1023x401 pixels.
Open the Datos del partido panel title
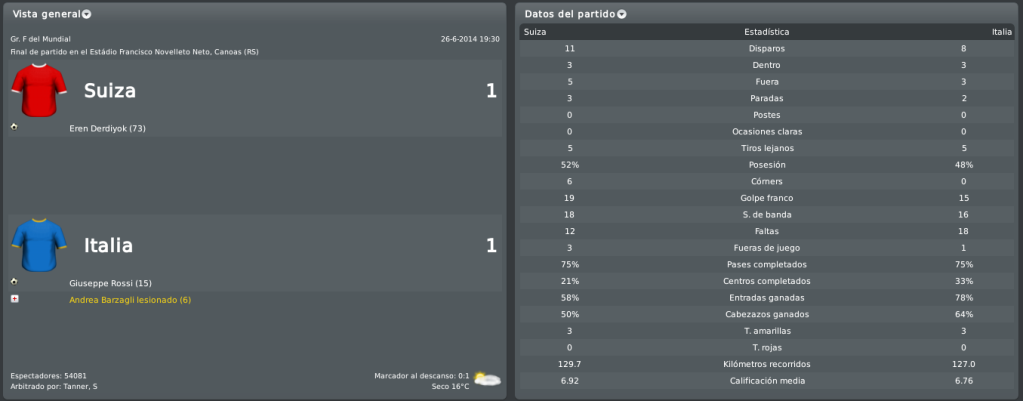570,14
